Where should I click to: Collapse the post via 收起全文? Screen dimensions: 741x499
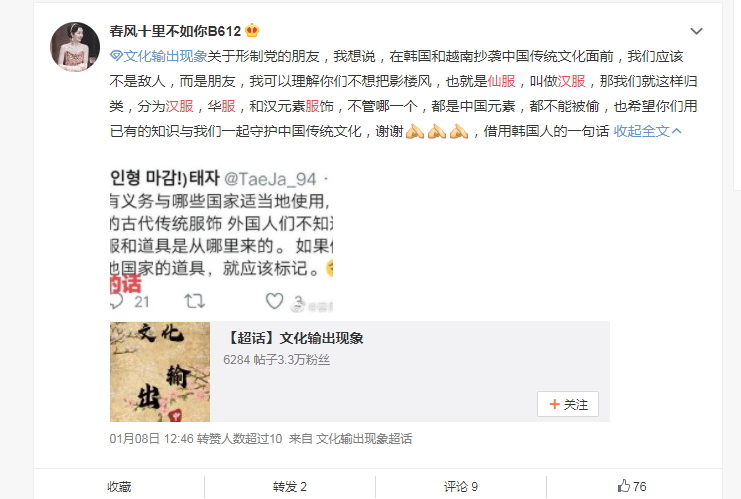click(647, 131)
